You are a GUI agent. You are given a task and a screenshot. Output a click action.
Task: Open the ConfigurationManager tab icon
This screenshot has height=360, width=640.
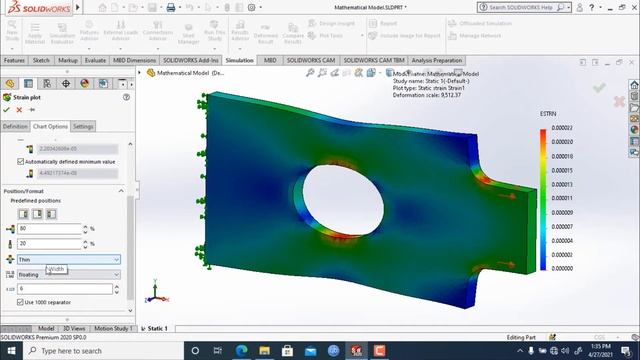[x=47, y=84]
